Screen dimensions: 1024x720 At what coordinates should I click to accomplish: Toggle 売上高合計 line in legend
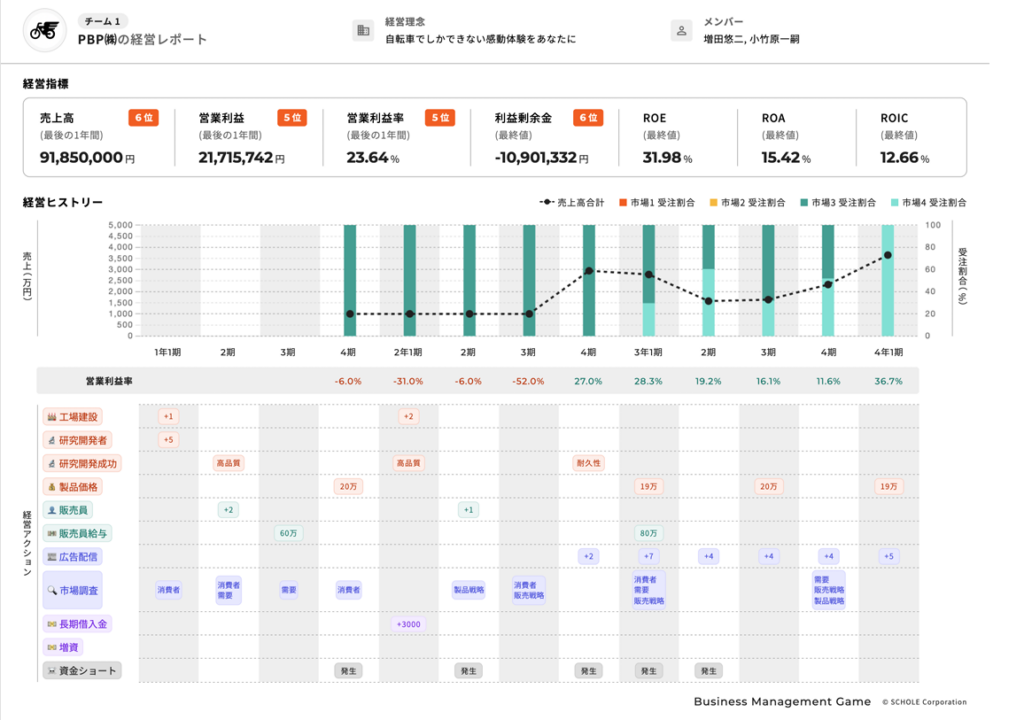pyautogui.click(x=572, y=202)
